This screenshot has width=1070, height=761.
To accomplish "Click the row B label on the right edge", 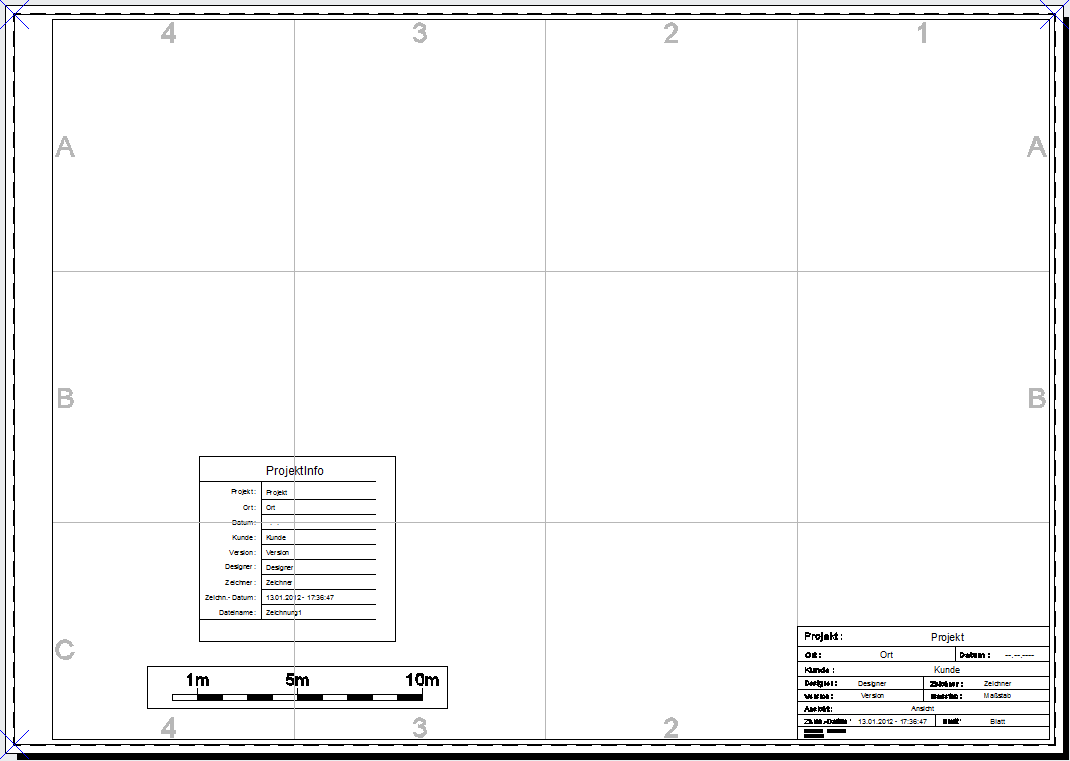I will [1037, 398].
